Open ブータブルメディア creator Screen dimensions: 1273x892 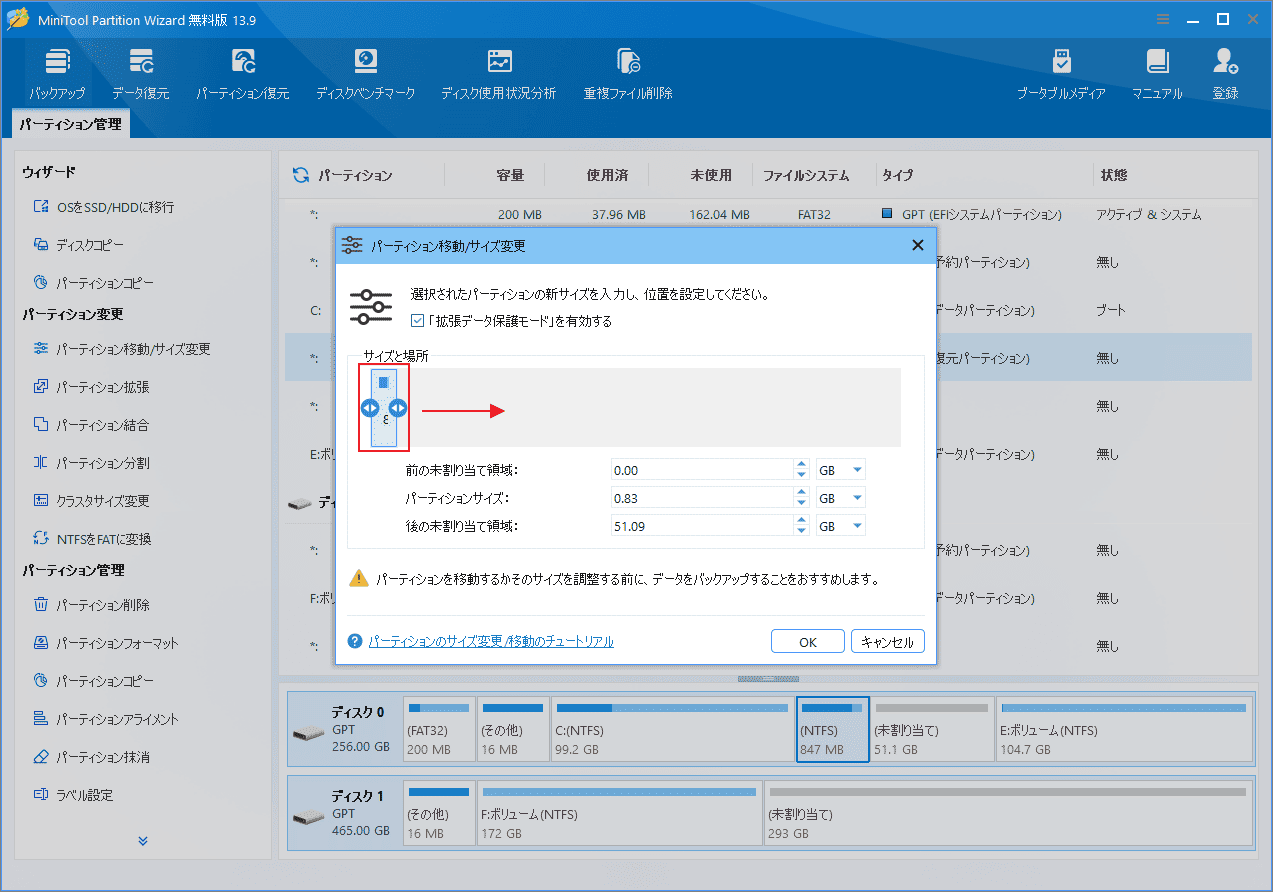tap(1061, 75)
